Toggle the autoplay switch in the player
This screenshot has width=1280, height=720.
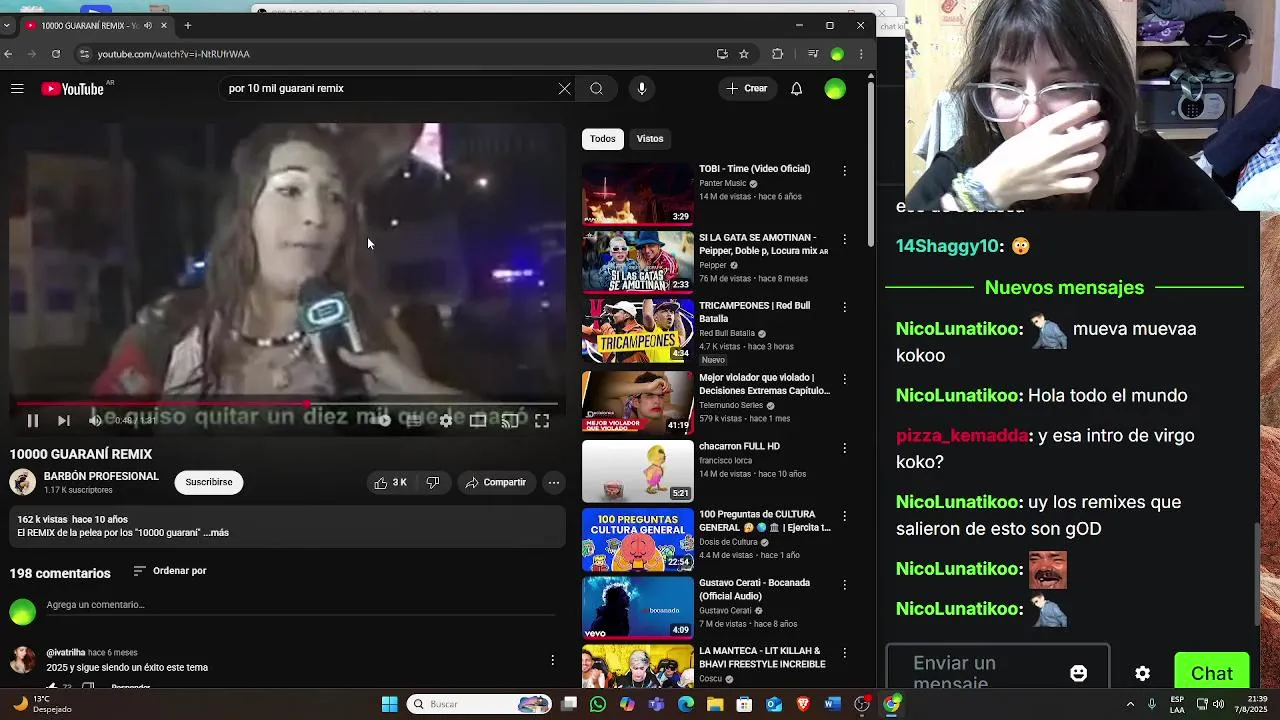coord(382,421)
